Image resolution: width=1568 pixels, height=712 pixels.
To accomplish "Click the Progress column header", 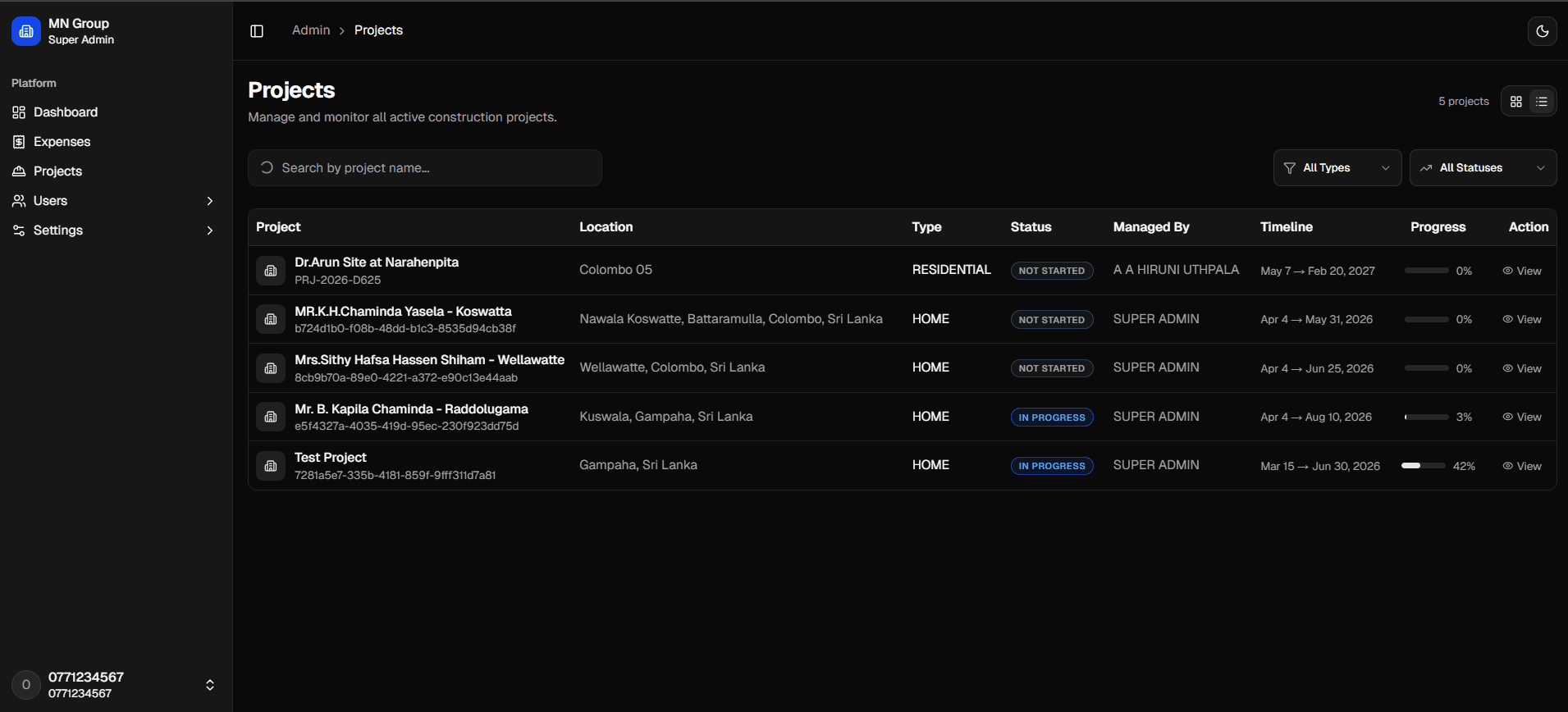I will coord(1438,227).
